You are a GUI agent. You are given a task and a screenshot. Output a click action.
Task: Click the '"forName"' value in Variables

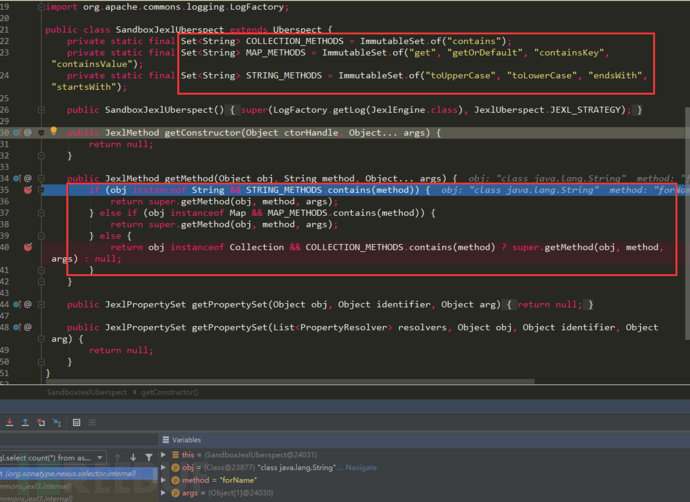click(x=238, y=480)
